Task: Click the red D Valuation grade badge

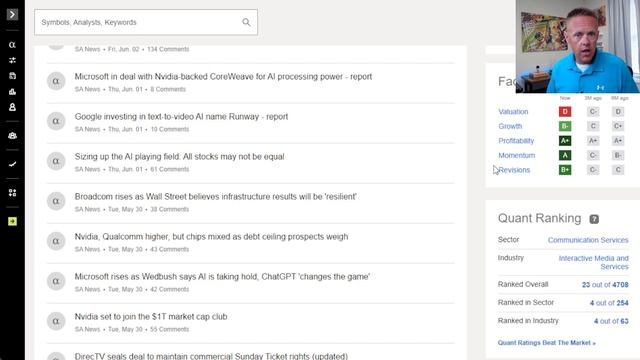Action: 565,111
